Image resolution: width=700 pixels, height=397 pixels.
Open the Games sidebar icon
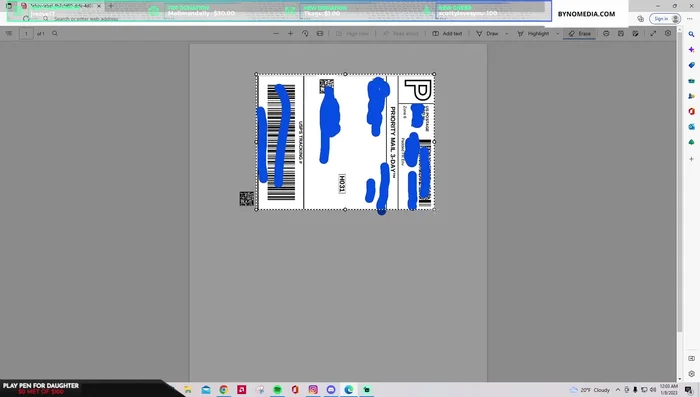click(692, 96)
